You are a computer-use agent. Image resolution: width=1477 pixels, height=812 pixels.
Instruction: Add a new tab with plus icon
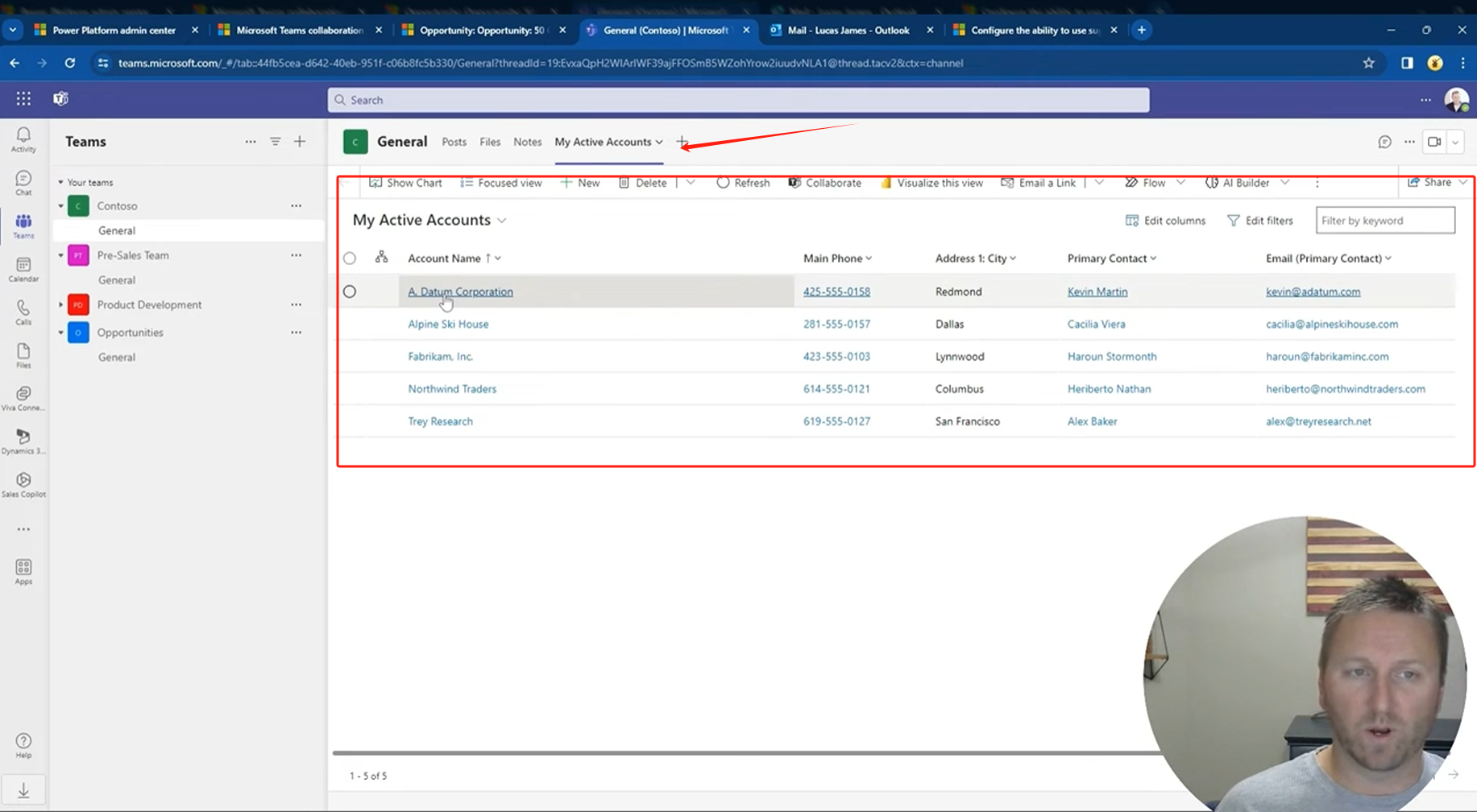tap(682, 142)
